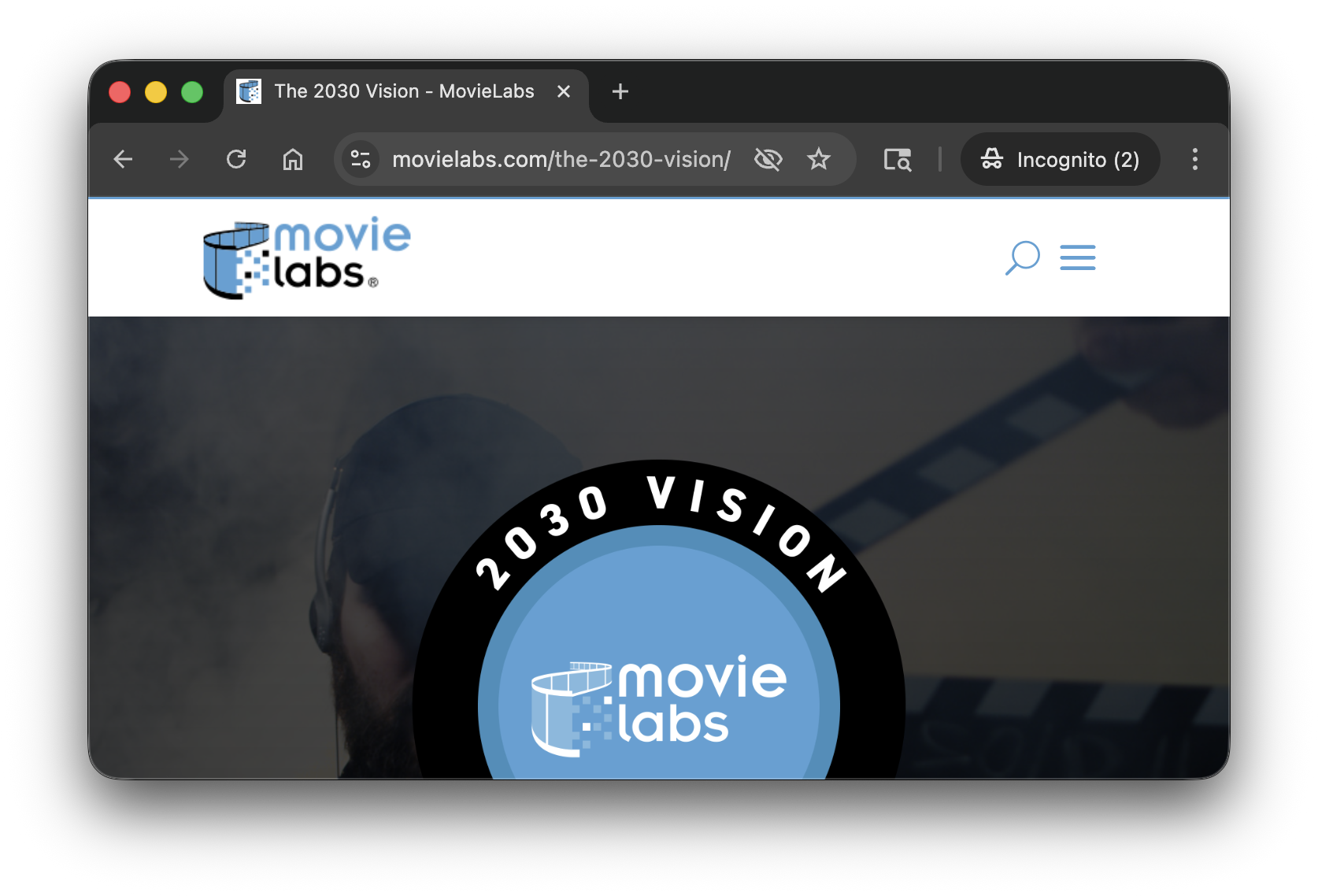Open a new browser tab
Viewport: 1318px width, 896px height.
(620, 92)
